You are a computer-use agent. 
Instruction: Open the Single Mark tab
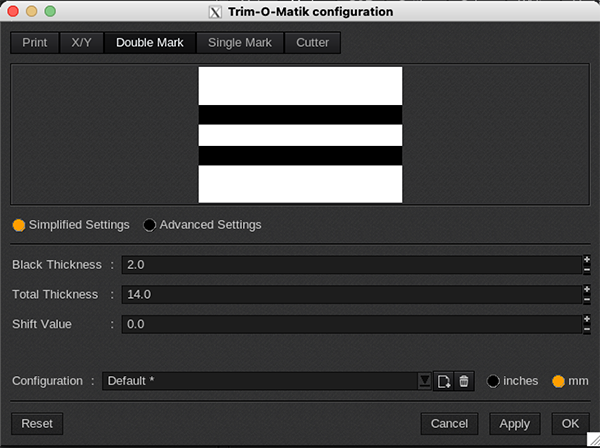click(x=240, y=42)
